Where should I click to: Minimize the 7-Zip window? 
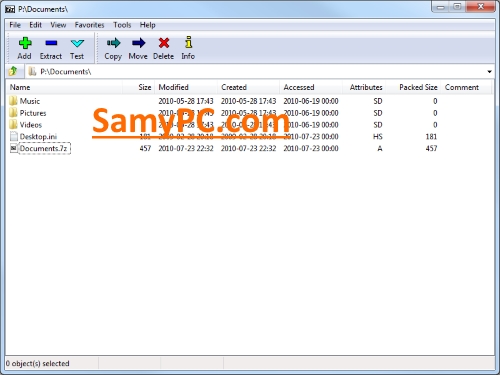[441, 7]
